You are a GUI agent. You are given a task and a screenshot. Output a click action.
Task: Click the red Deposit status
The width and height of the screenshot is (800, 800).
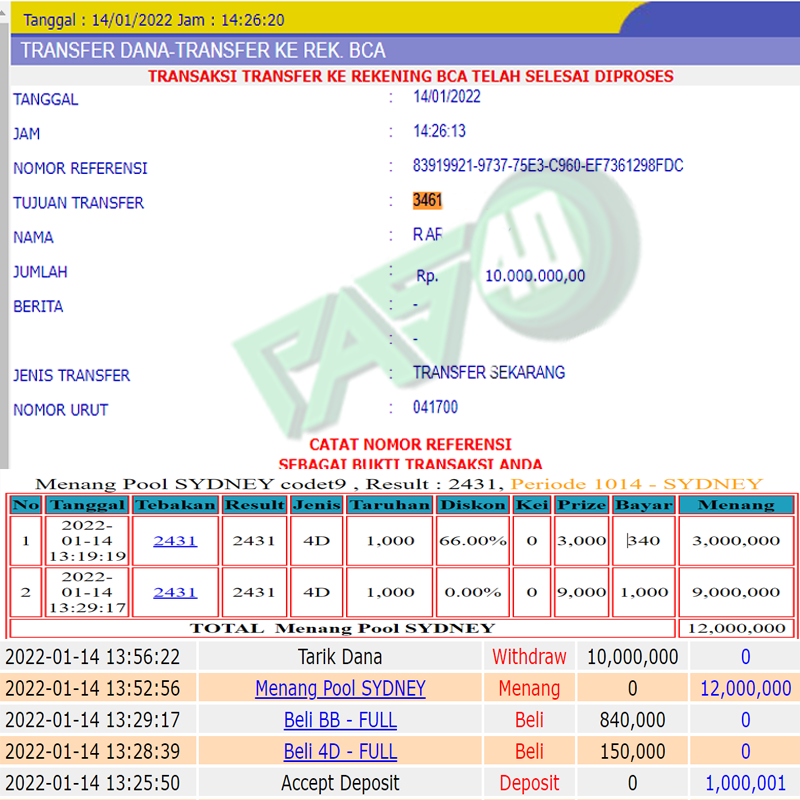tap(529, 783)
